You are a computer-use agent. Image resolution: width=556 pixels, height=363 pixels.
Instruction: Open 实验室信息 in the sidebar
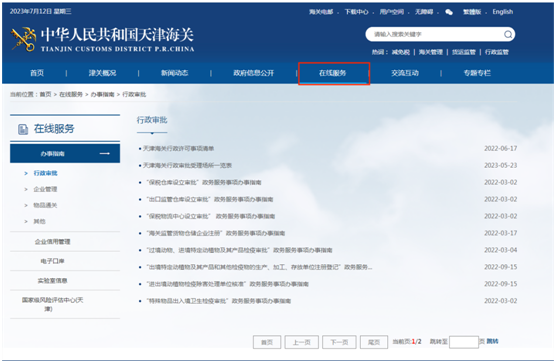point(52,281)
